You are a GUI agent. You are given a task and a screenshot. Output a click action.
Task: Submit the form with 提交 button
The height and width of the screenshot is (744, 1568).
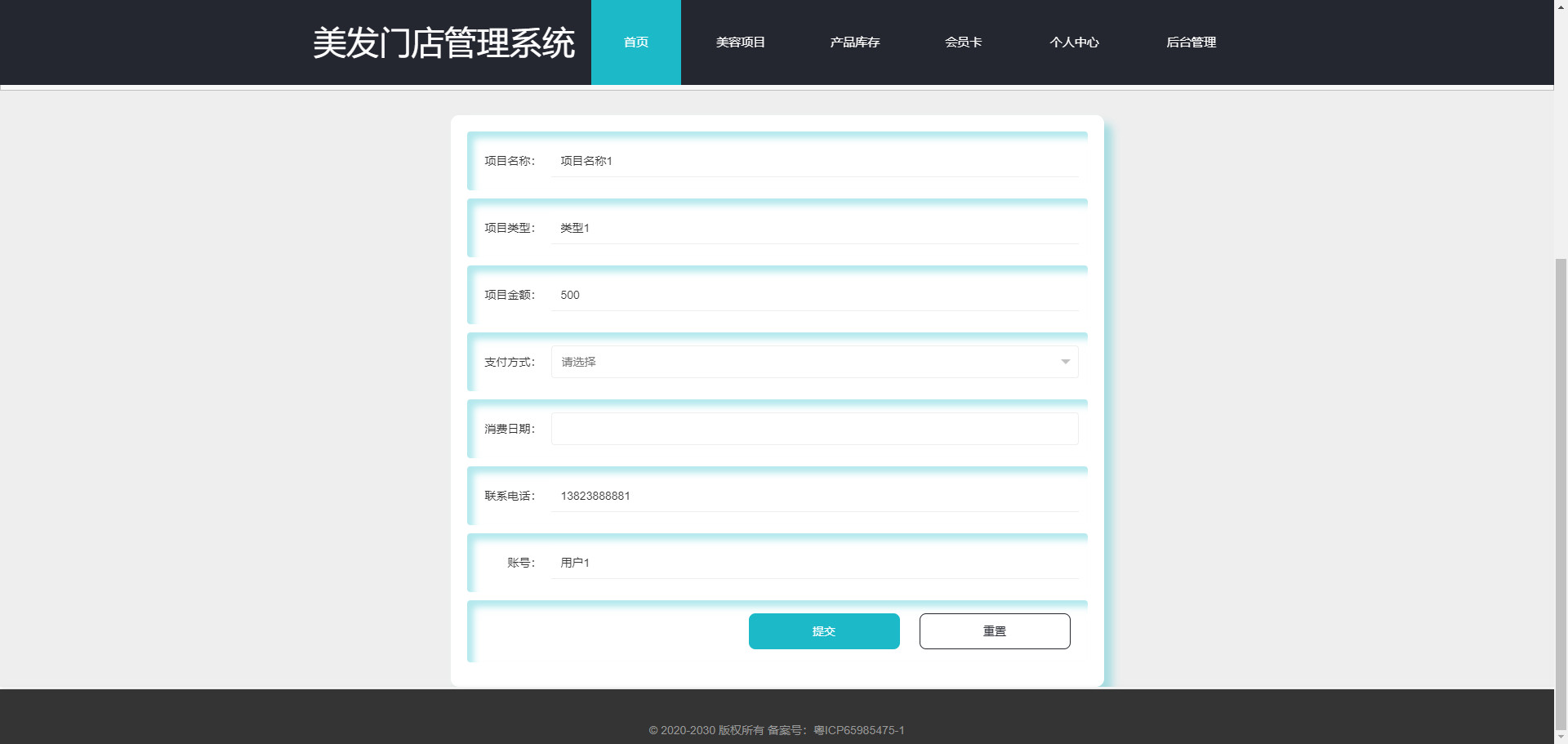(824, 631)
